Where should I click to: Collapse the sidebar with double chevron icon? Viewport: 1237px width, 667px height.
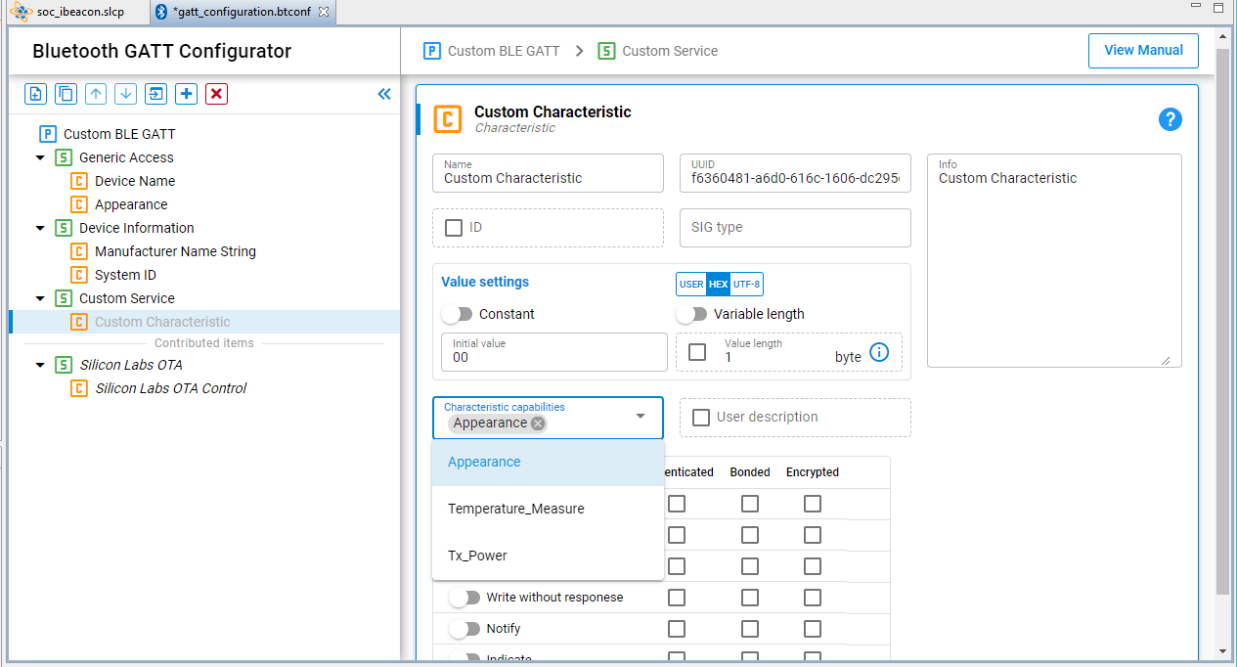pos(384,94)
